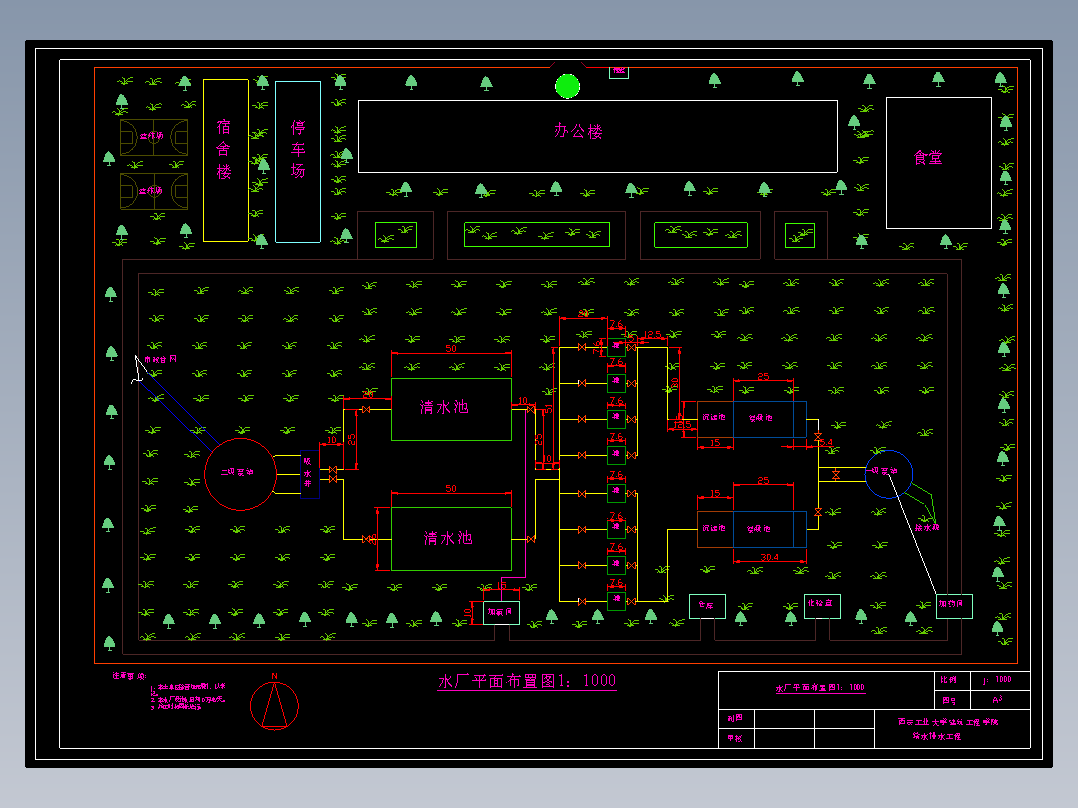Click the upper 清水池 clear water tank
This screenshot has width=1078, height=808.
click(x=451, y=409)
